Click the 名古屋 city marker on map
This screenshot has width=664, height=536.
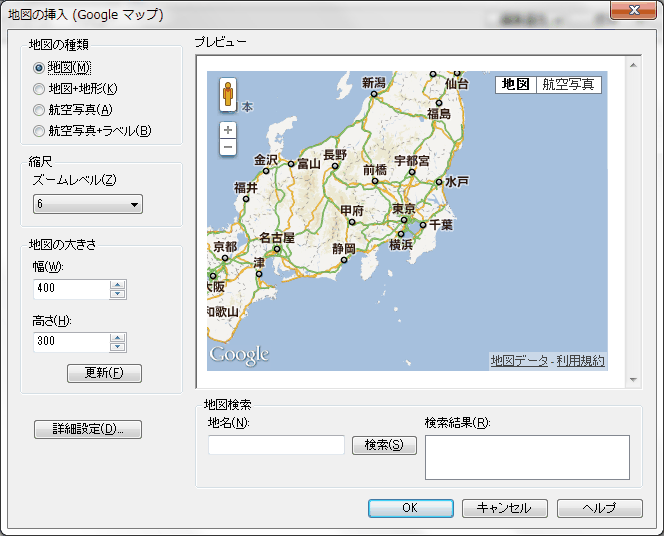(x=277, y=249)
